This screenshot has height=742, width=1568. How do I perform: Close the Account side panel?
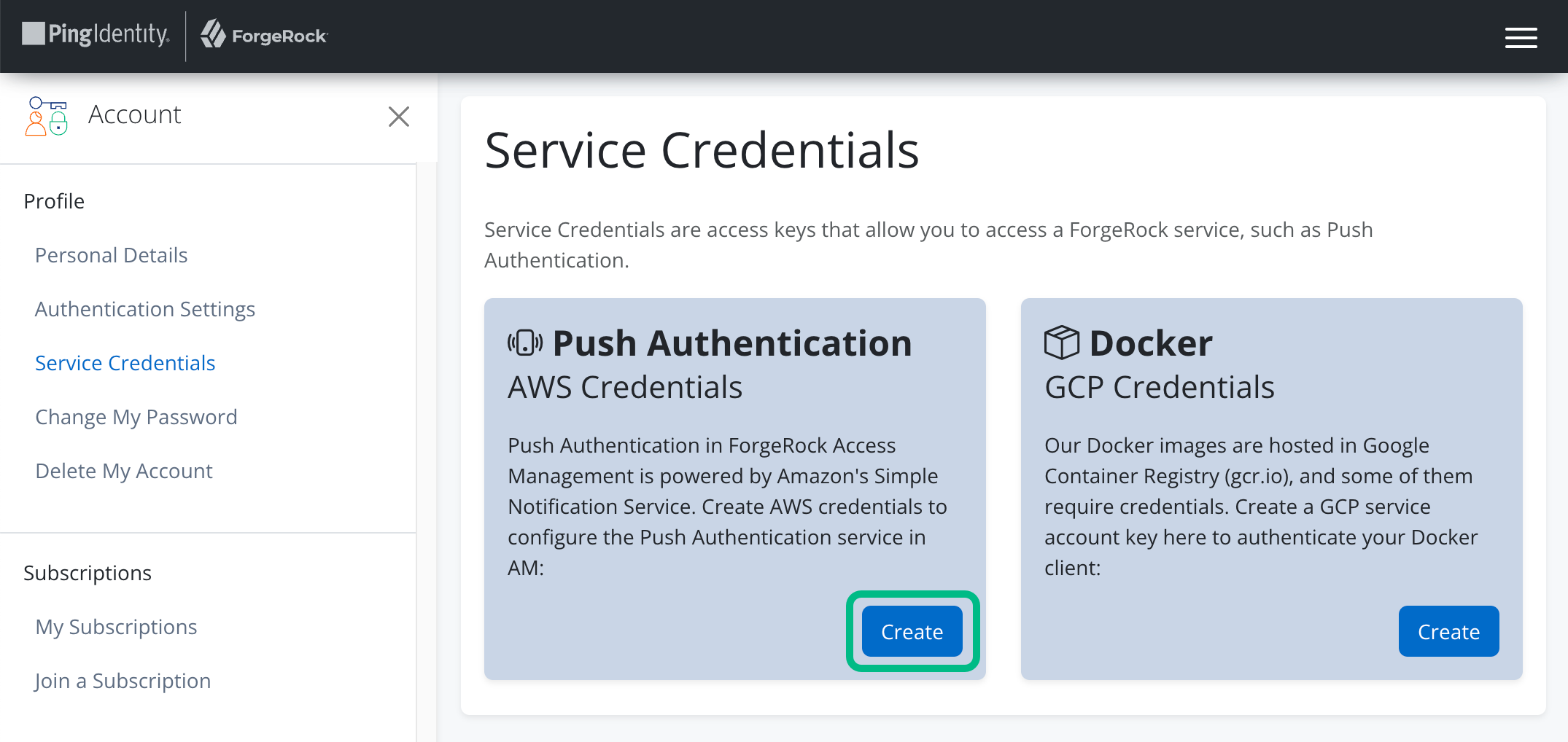click(399, 117)
